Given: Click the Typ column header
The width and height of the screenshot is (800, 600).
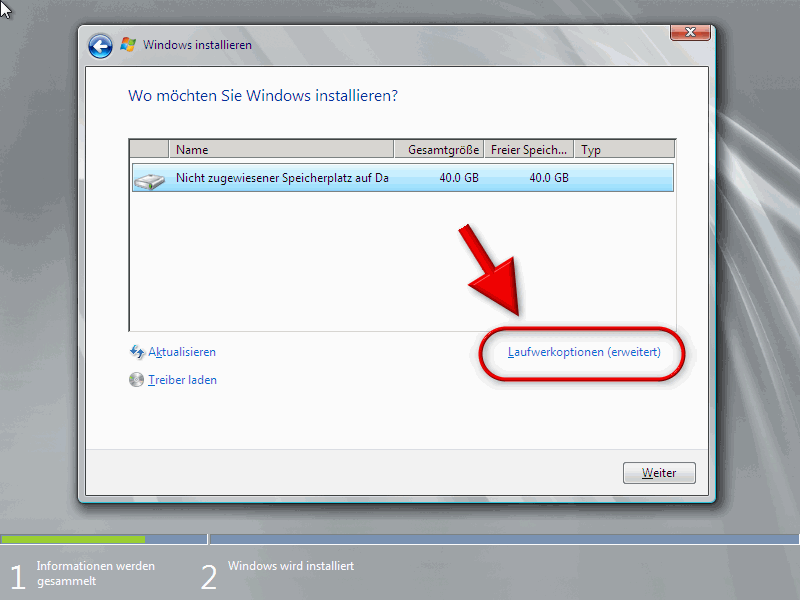Looking at the screenshot, I should coord(623,150).
